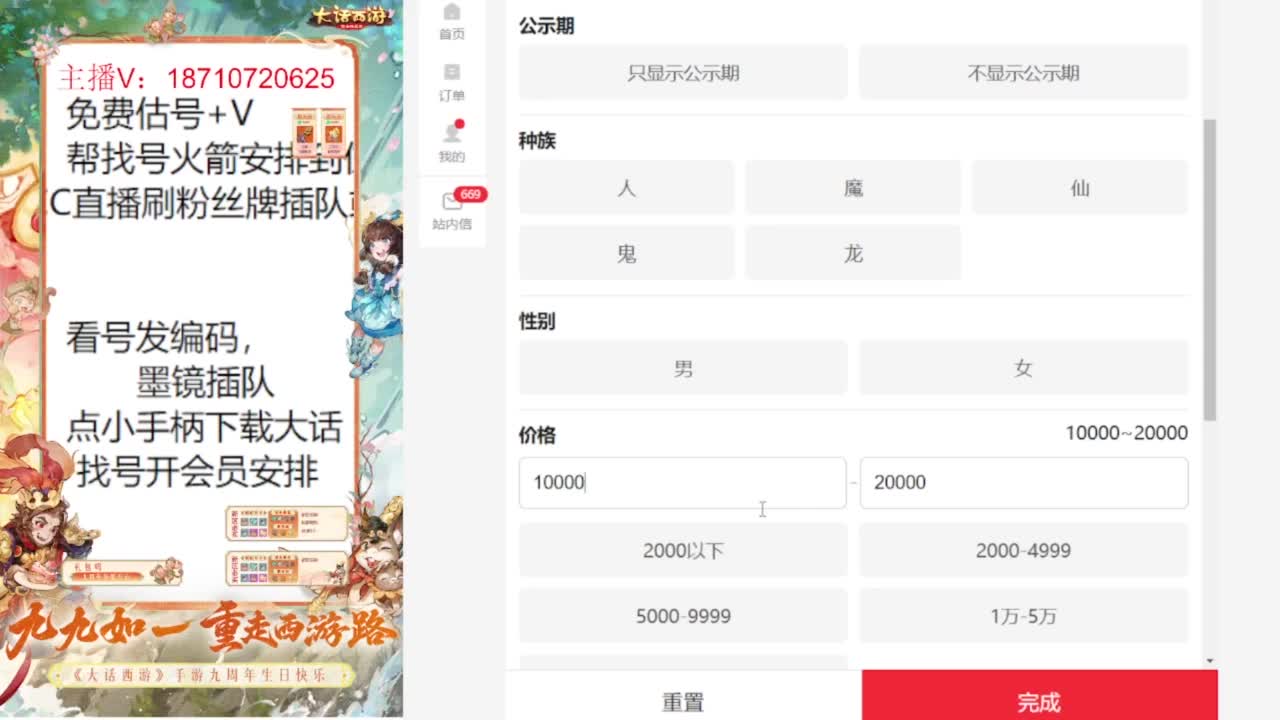The height and width of the screenshot is (720, 1280).
Task: Select race option 仙
Action: 1080,188
